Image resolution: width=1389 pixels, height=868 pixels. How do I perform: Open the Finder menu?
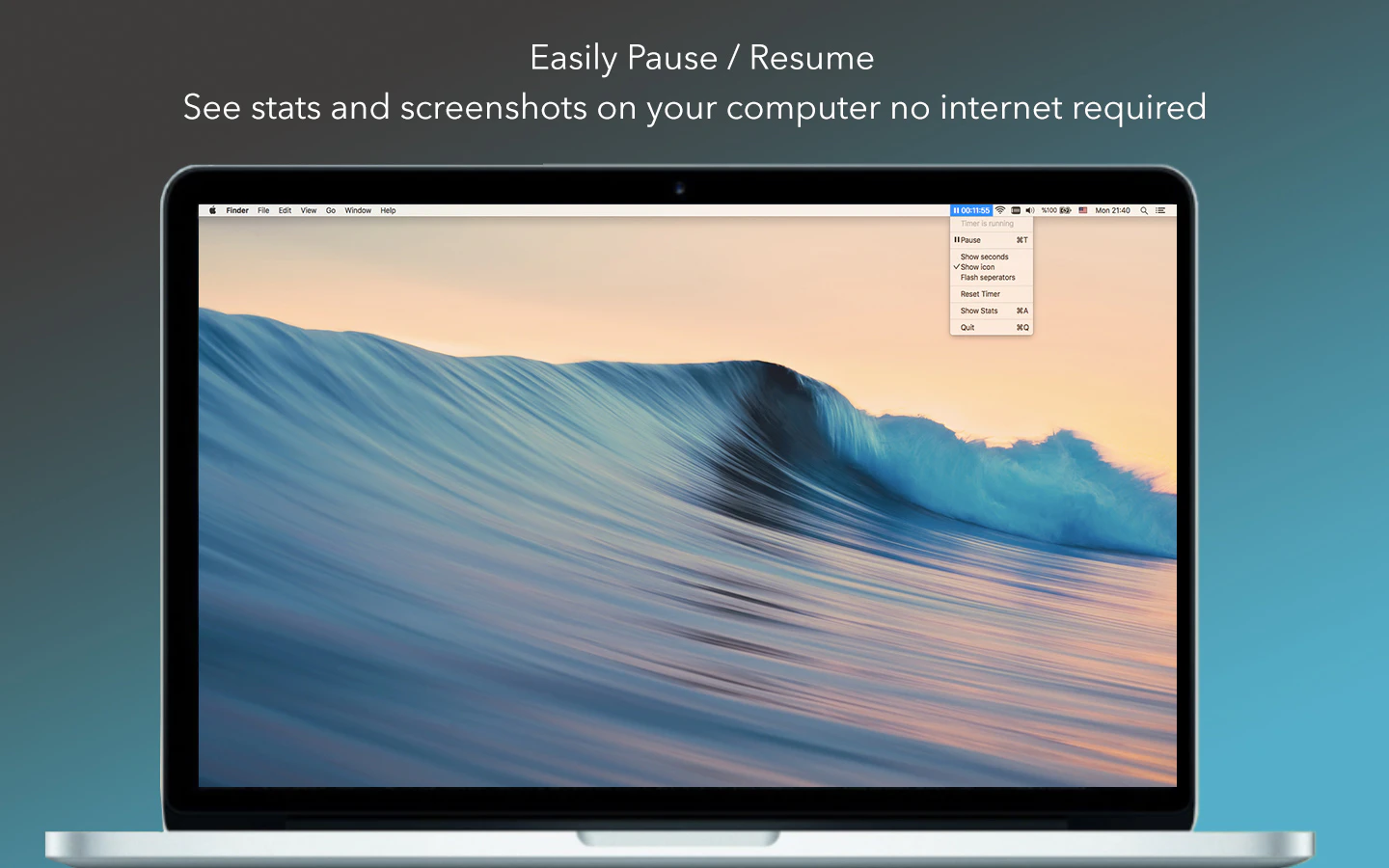click(237, 210)
